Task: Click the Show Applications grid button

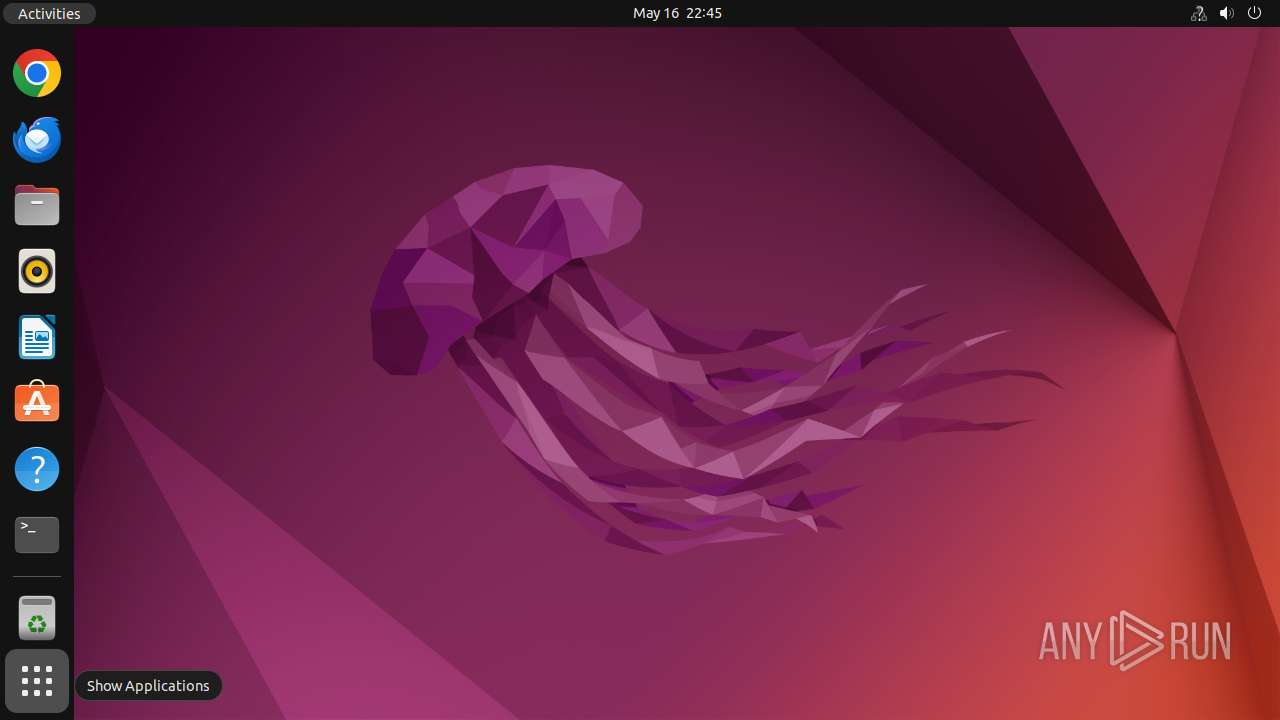Action: (x=37, y=682)
